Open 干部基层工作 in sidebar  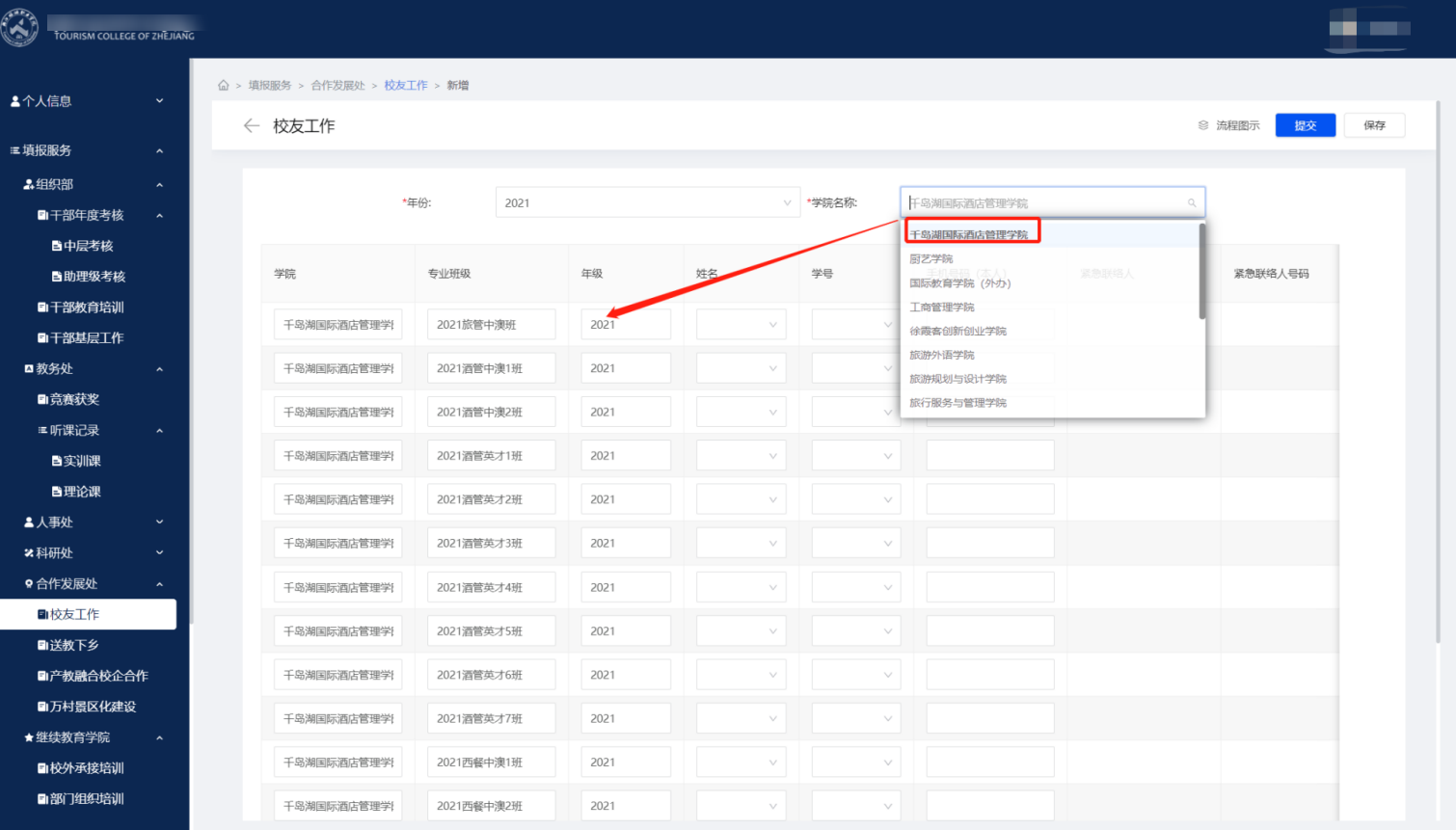coord(87,338)
